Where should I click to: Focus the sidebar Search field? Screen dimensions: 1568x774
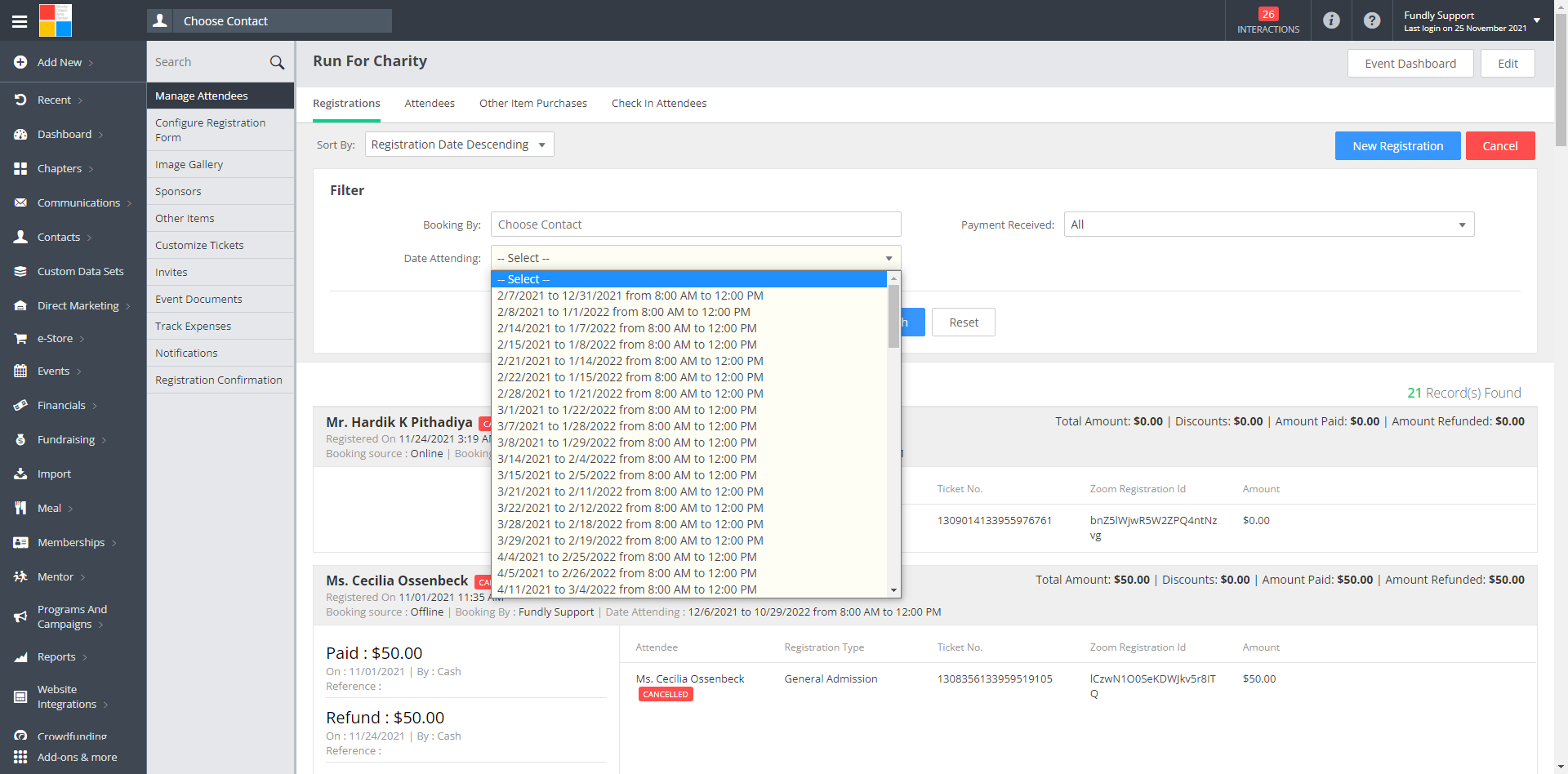[207, 62]
